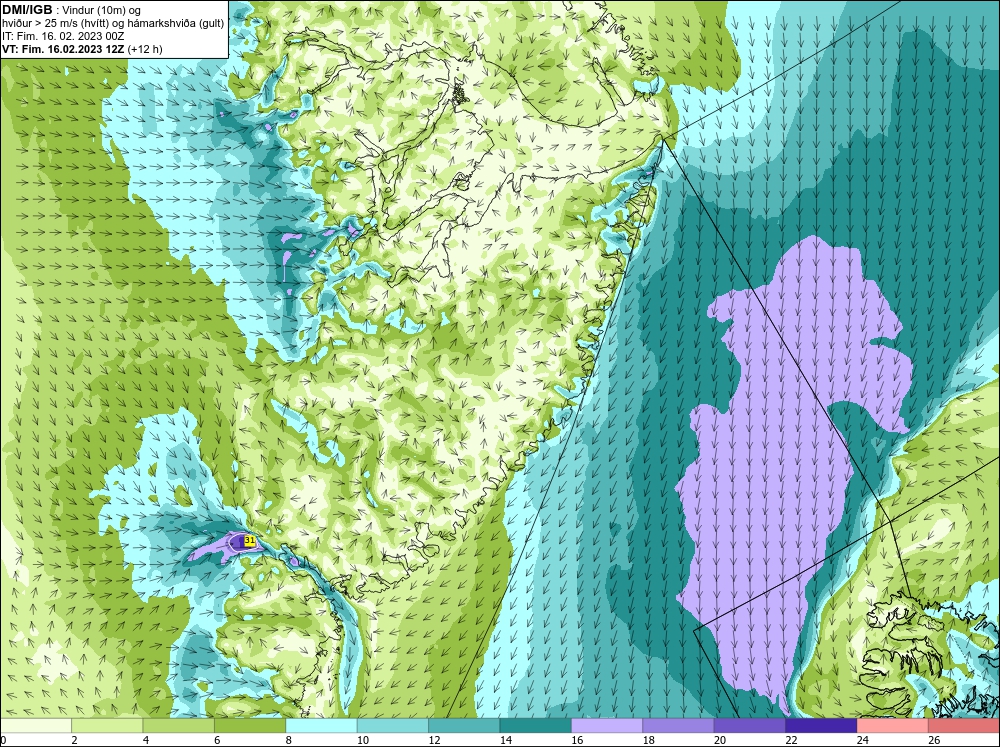This screenshot has width=1000, height=747.
Task: Click the scale number '2'
Action: point(75,740)
